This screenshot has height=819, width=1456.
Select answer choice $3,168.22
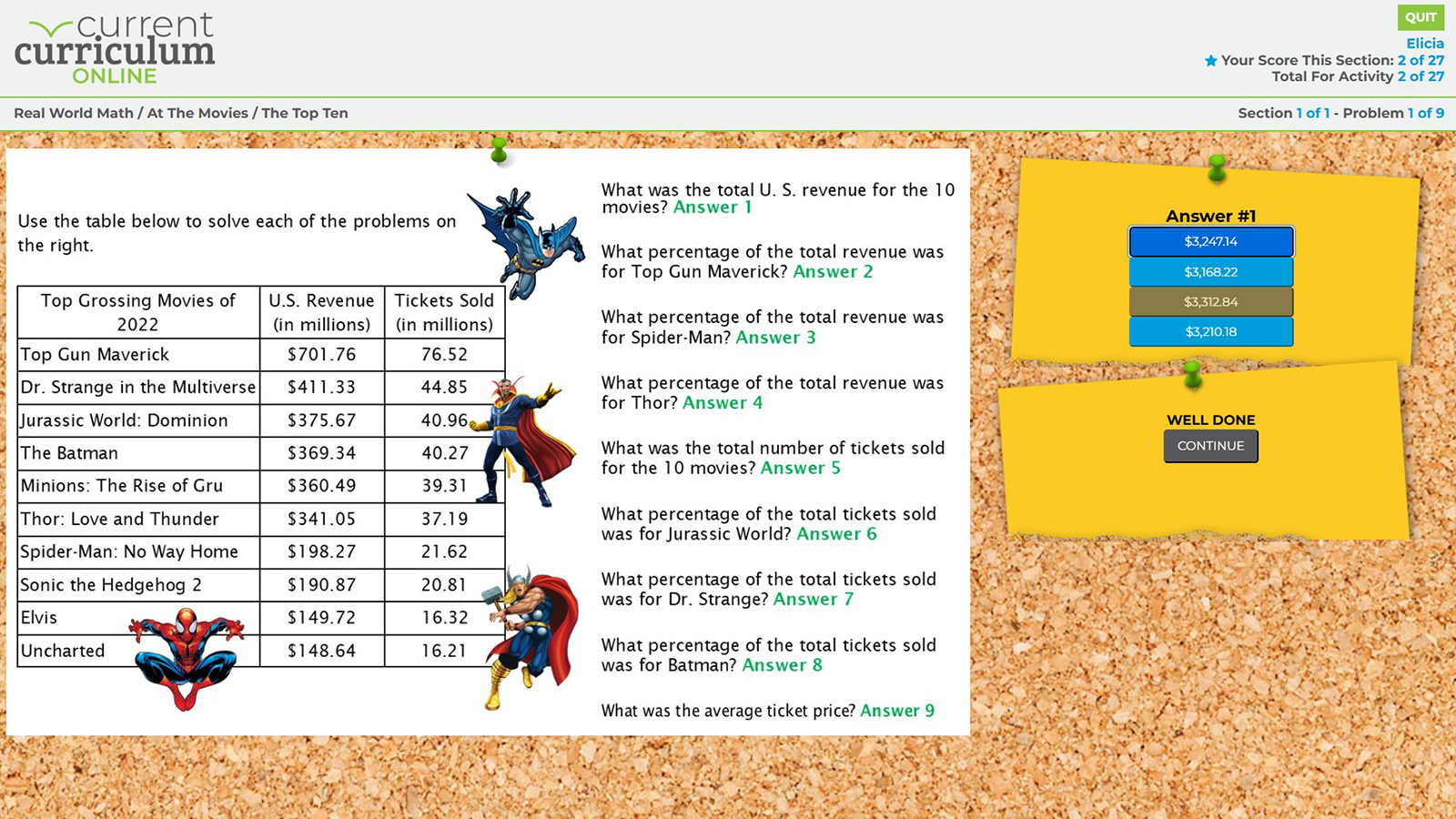(x=1210, y=272)
